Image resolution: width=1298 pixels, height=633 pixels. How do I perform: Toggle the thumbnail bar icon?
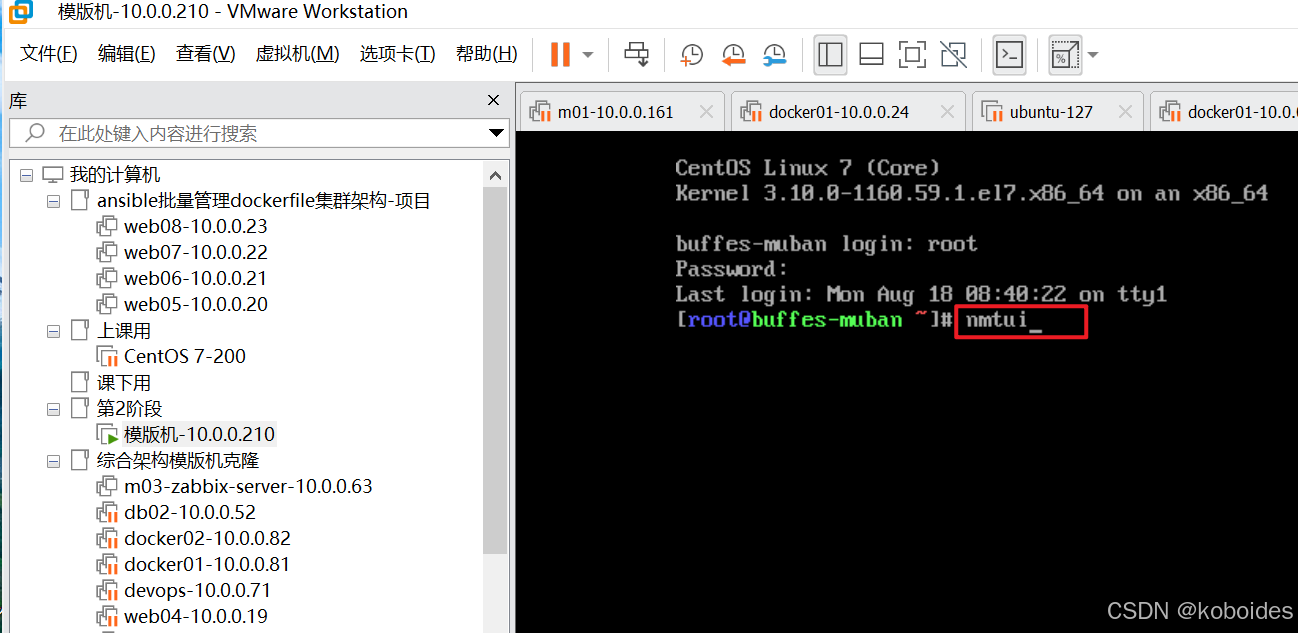(x=871, y=54)
